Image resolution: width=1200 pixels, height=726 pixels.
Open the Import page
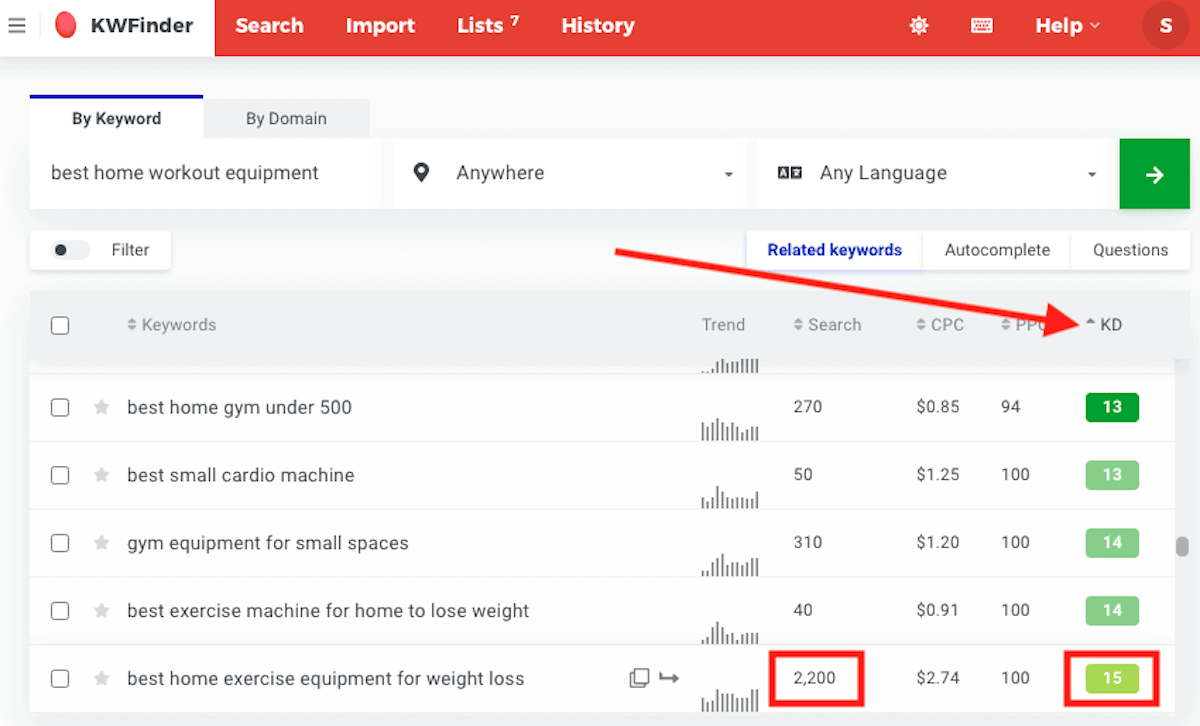tap(380, 26)
